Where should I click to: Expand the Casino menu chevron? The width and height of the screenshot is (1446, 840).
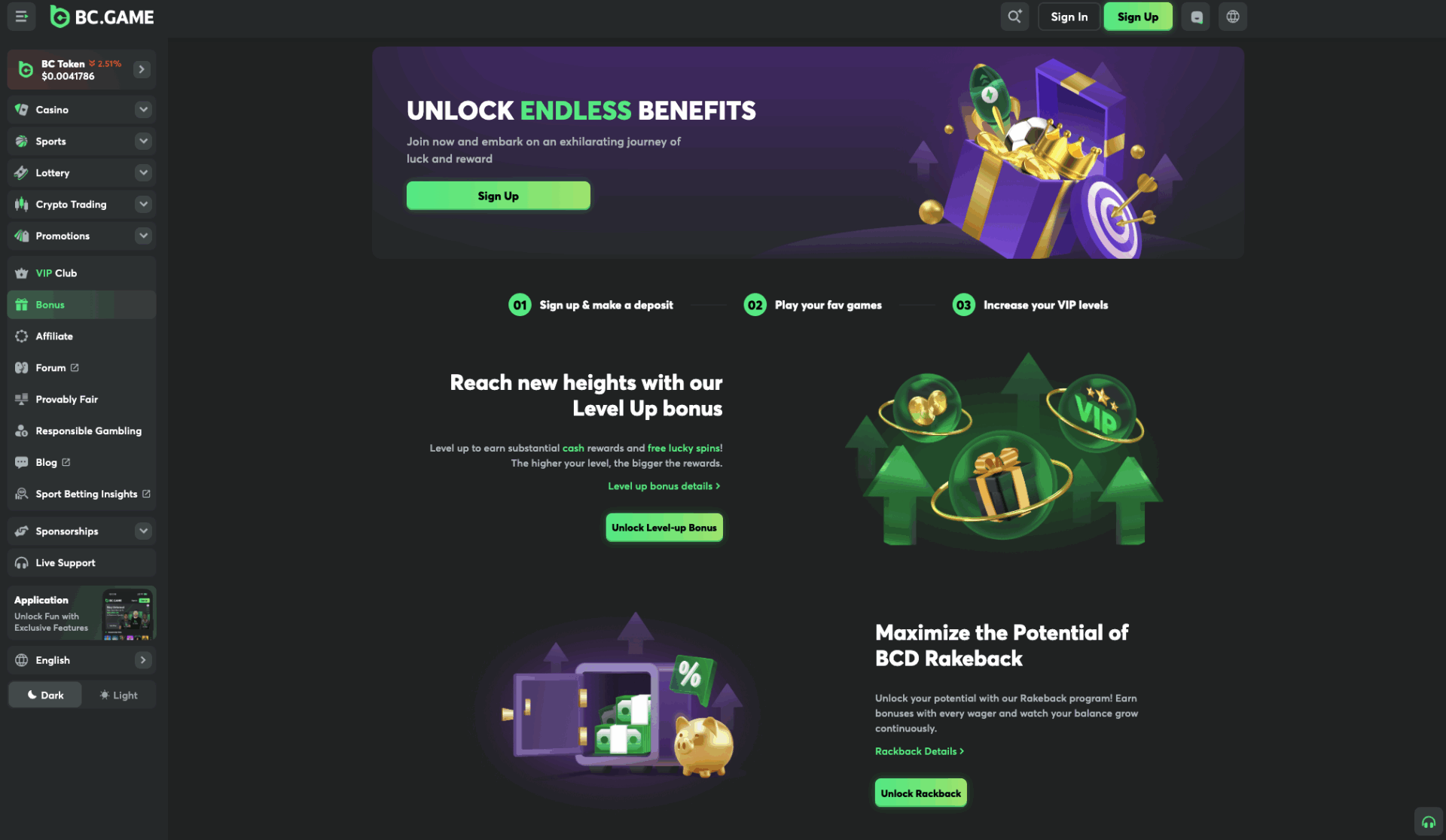point(143,110)
